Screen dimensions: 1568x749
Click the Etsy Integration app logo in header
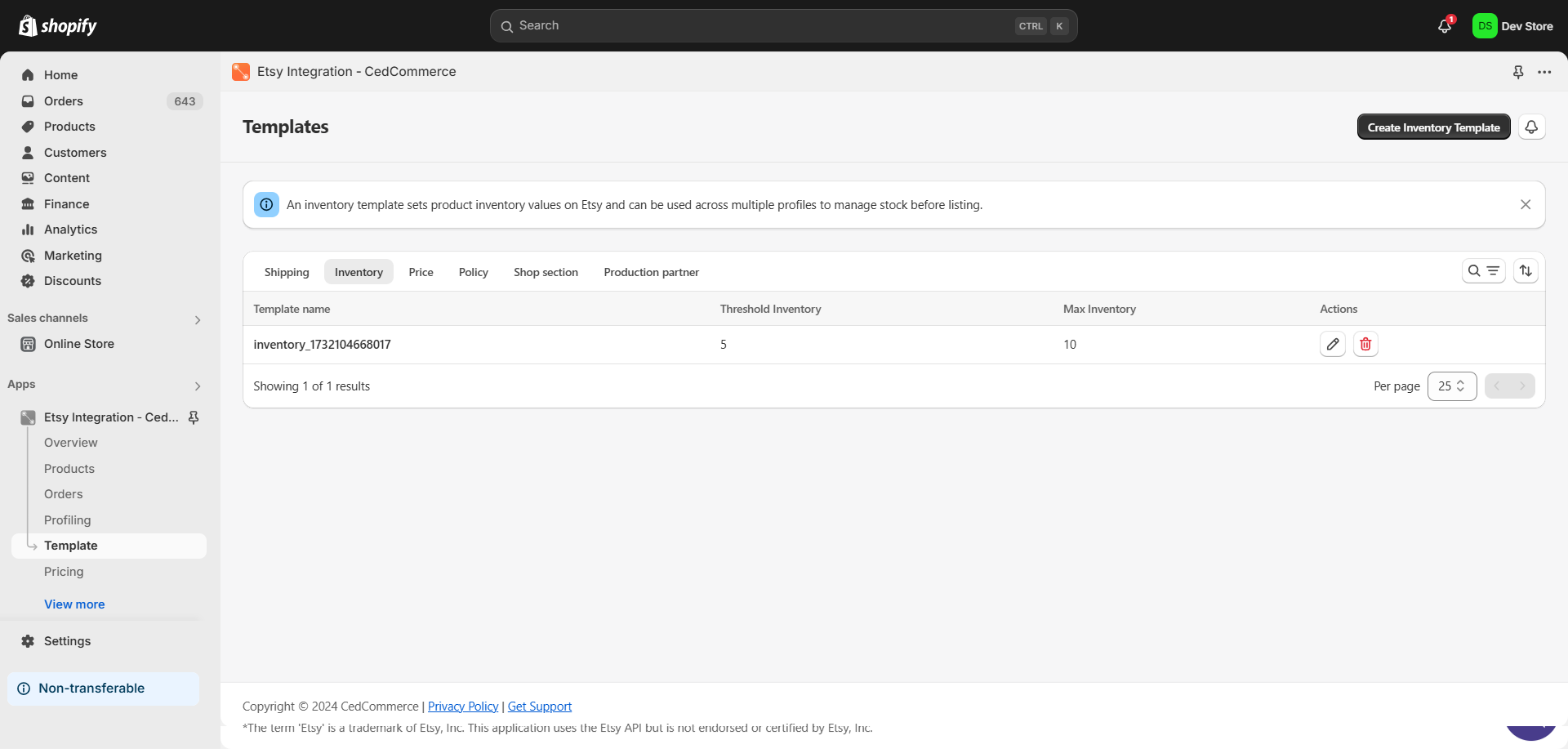241,72
